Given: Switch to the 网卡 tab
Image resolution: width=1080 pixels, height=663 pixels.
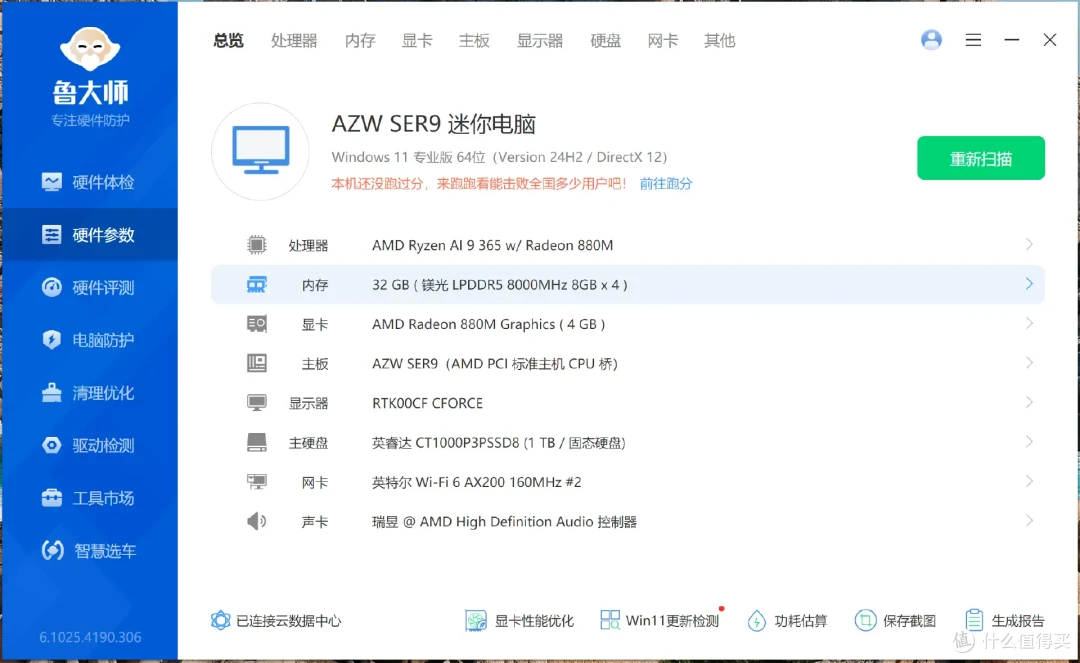Looking at the screenshot, I should point(663,41).
